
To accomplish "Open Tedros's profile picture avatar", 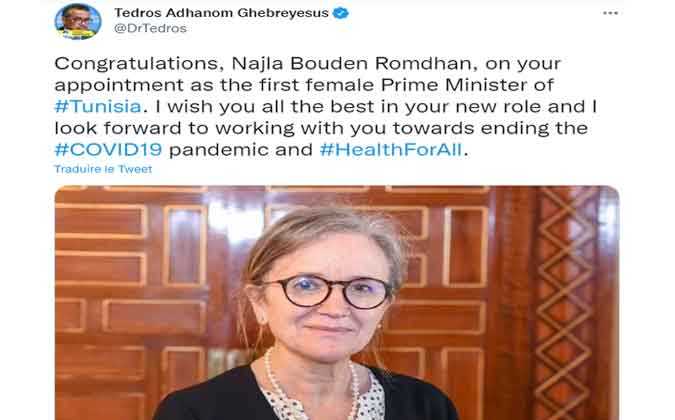I will click(78, 21).
